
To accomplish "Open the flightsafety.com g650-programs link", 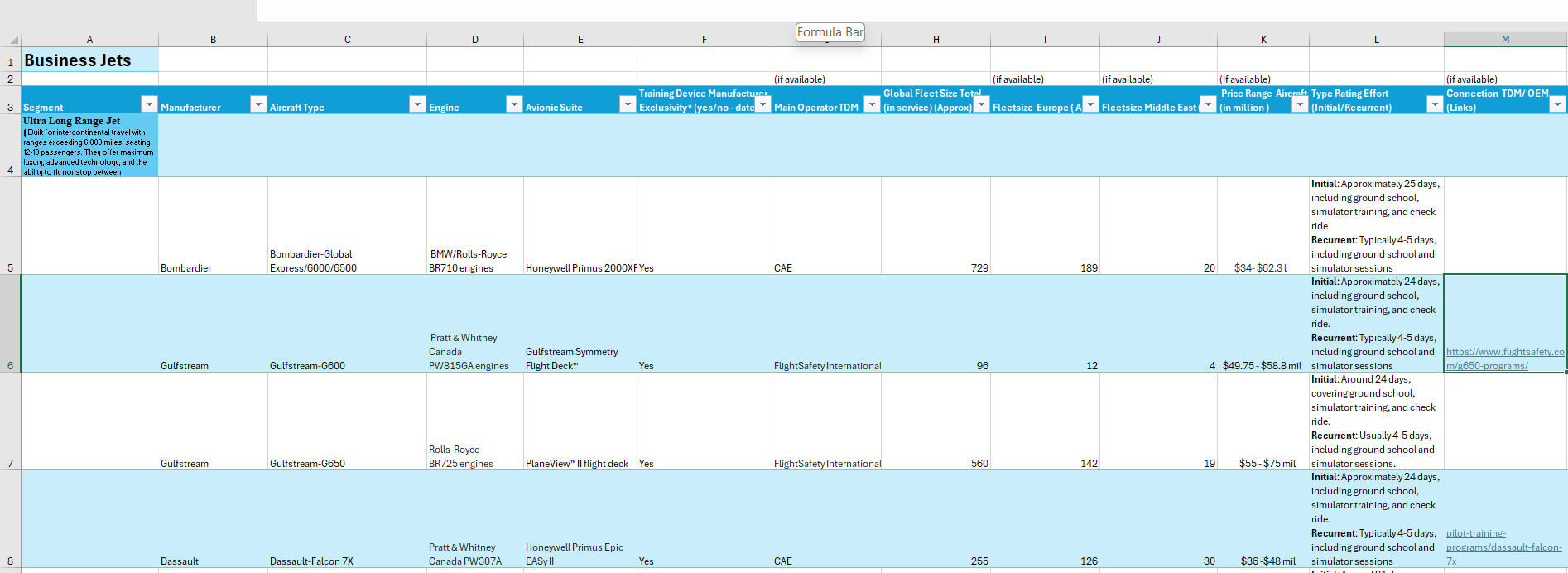I will (x=1505, y=359).
